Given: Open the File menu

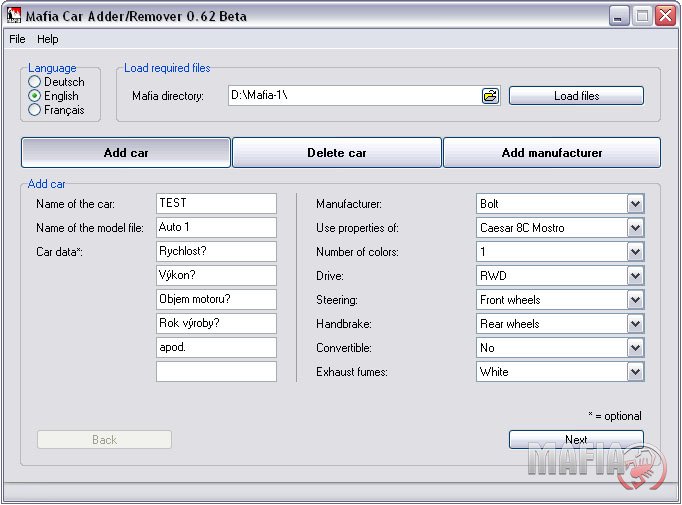Looking at the screenshot, I should coord(17,39).
